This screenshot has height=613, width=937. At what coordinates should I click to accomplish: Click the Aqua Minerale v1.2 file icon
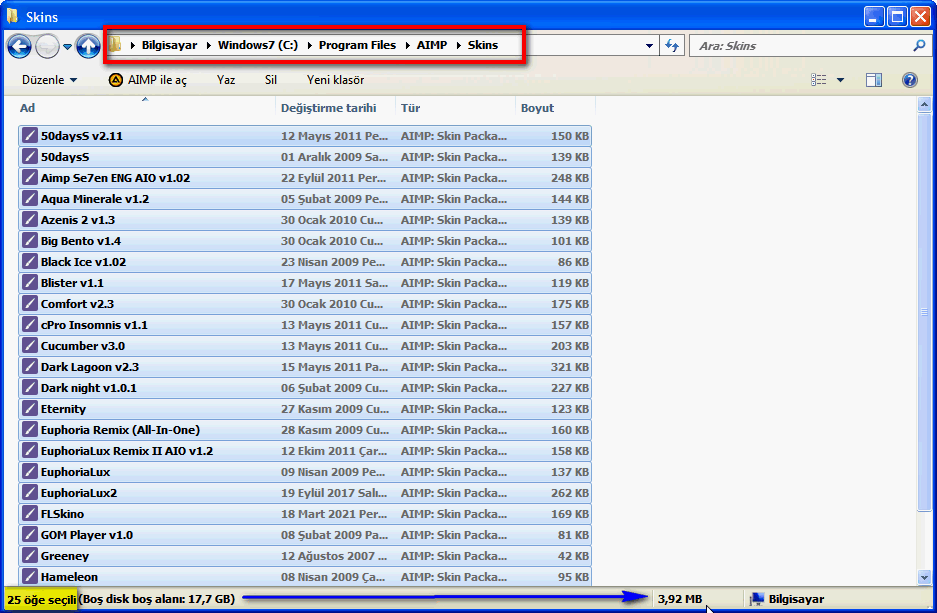30,198
